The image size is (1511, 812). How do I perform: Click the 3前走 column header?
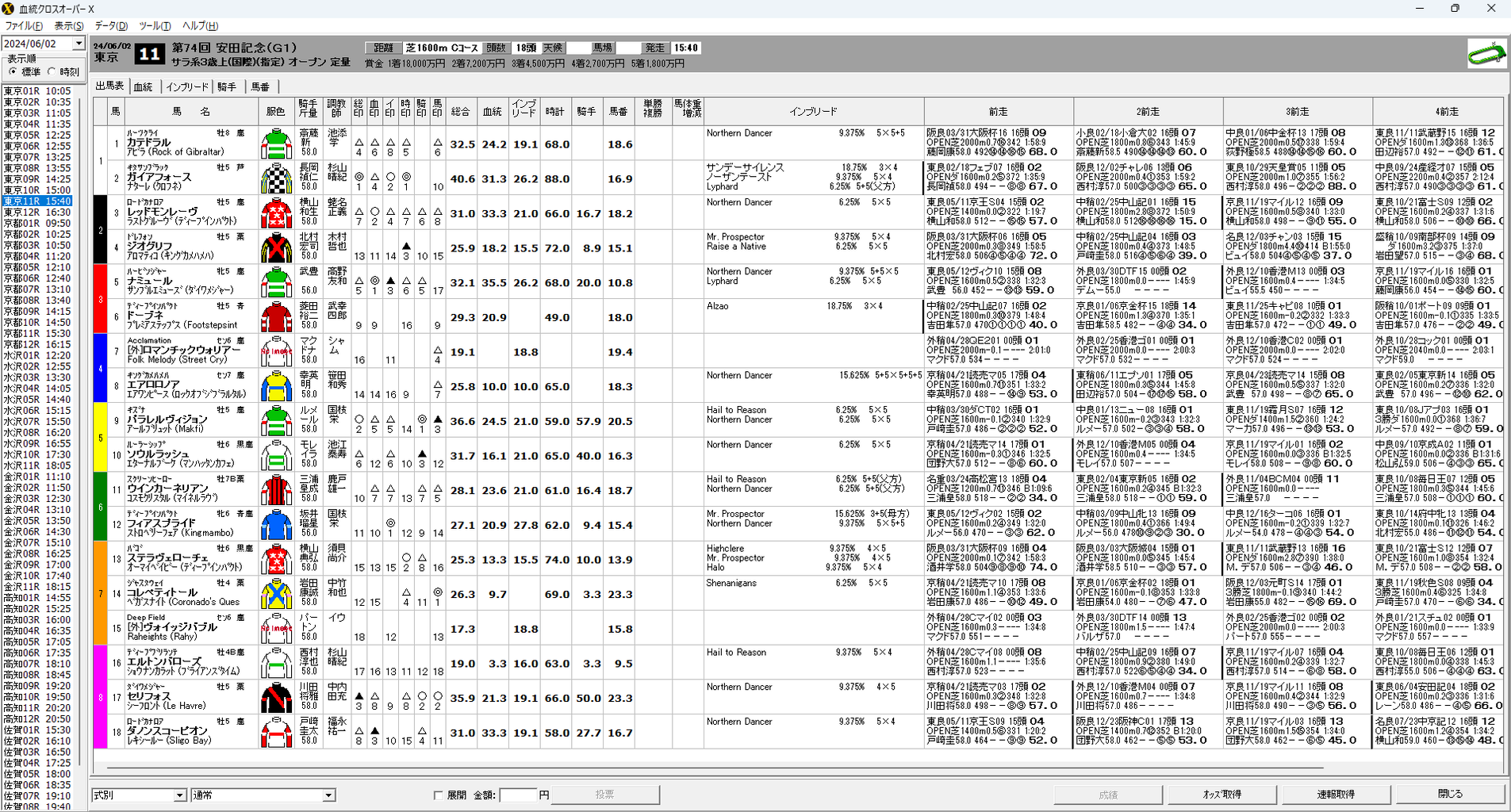[1298, 112]
